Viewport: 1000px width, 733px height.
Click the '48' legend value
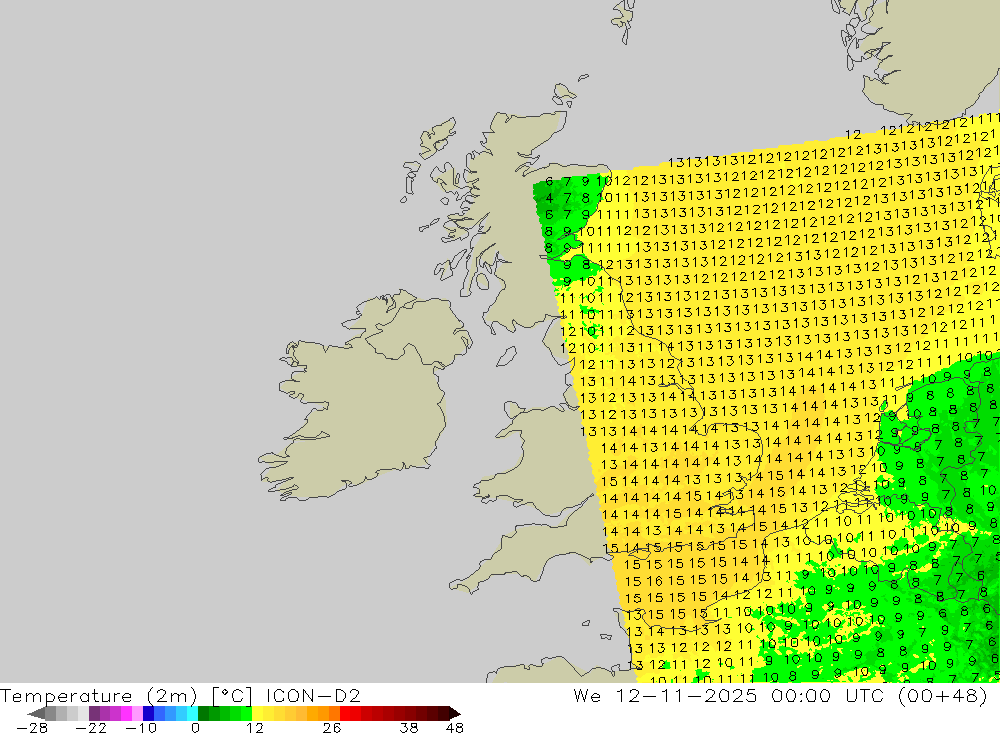(x=455, y=728)
